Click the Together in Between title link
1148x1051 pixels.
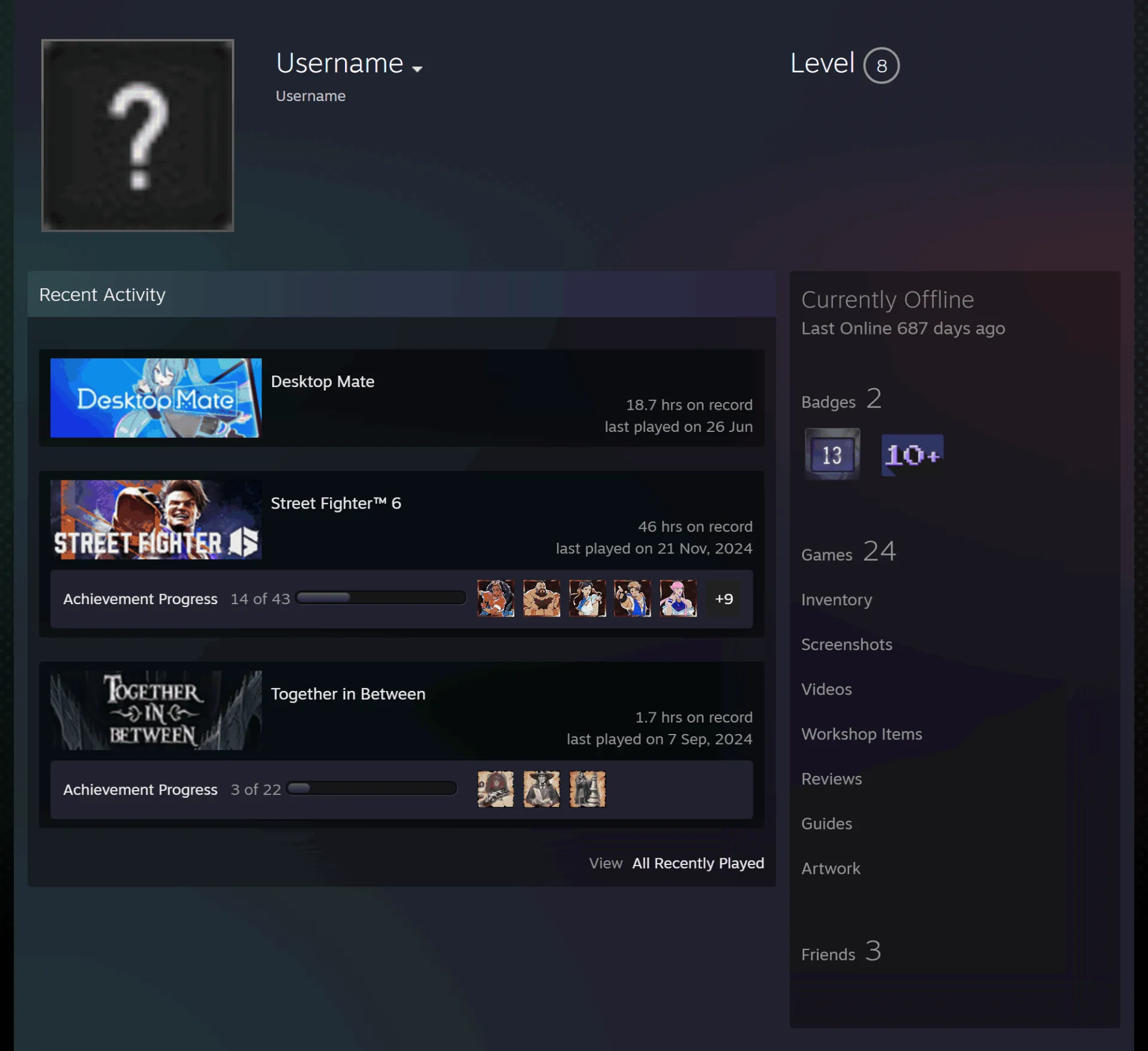(348, 694)
